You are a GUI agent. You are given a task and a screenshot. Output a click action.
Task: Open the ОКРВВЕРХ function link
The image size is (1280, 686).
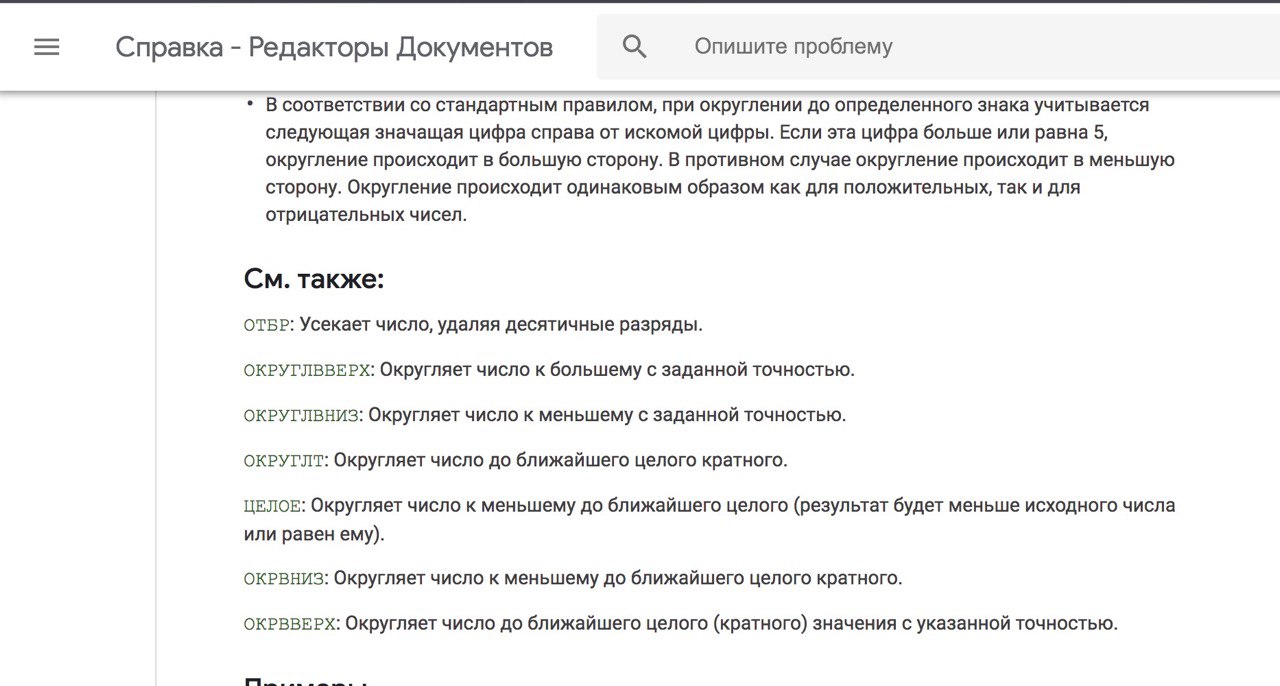click(290, 624)
